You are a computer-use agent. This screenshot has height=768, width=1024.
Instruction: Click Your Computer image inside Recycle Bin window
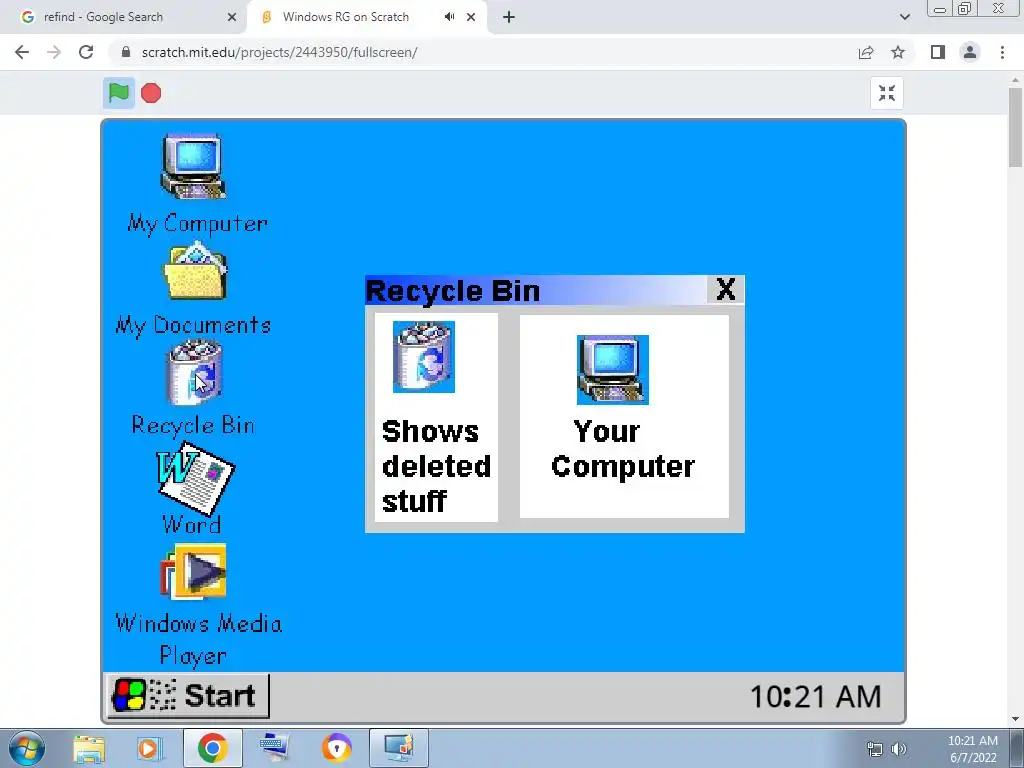pos(613,370)
